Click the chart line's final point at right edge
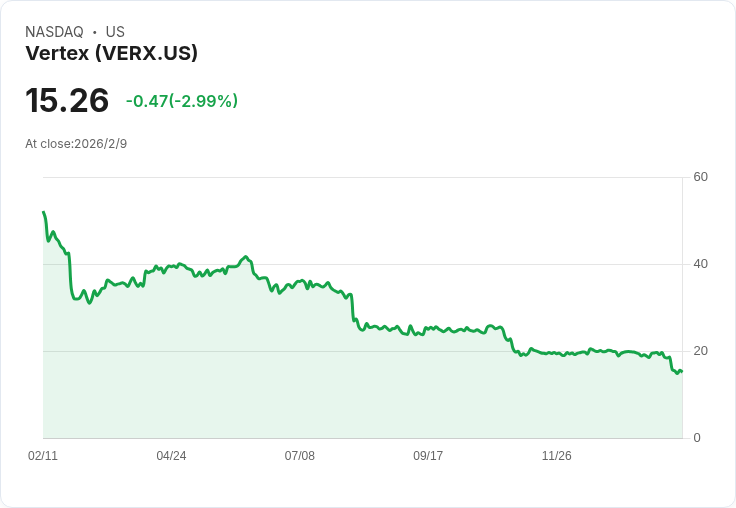Image resolution: width=736 pixels, height=508 pixels. [682, 371]
